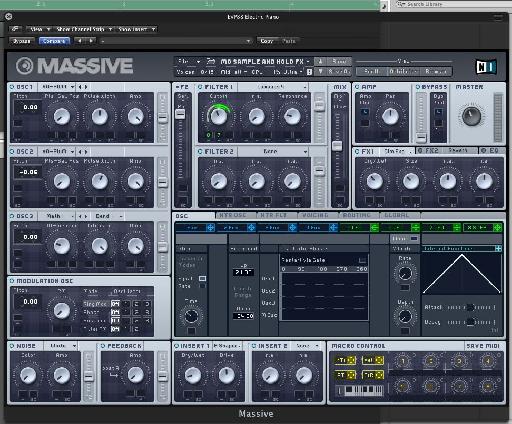
Task: Open the Noise type dropdown
Action: tap(61, 346)
